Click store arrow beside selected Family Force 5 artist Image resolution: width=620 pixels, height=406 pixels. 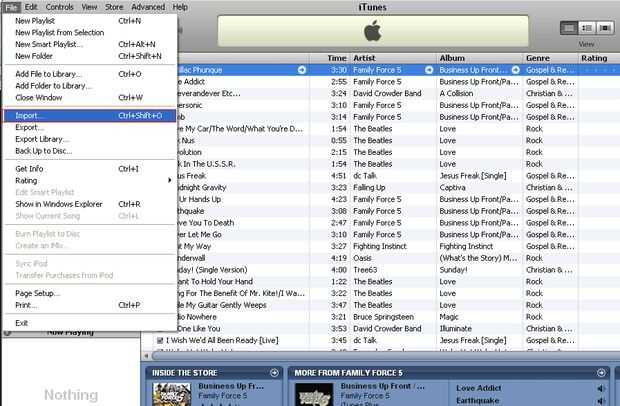(429, 70)
